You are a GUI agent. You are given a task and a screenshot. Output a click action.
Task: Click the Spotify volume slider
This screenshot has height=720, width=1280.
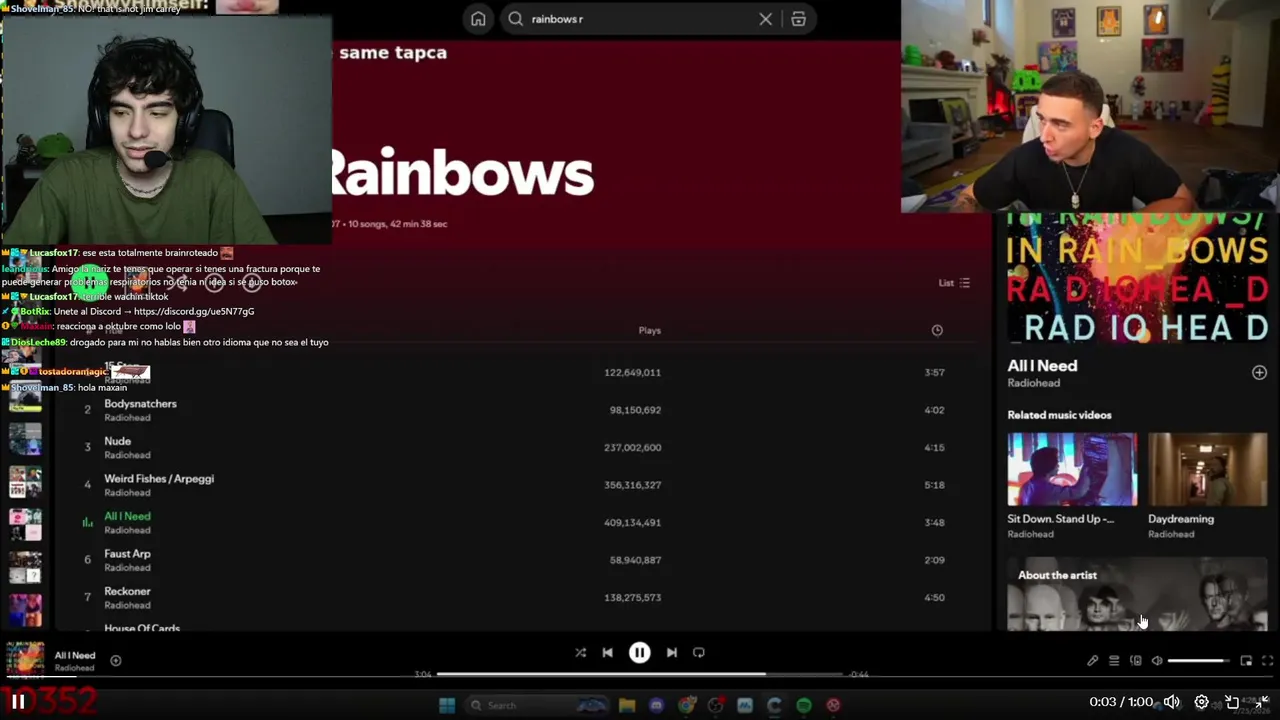click(1198, 660)
